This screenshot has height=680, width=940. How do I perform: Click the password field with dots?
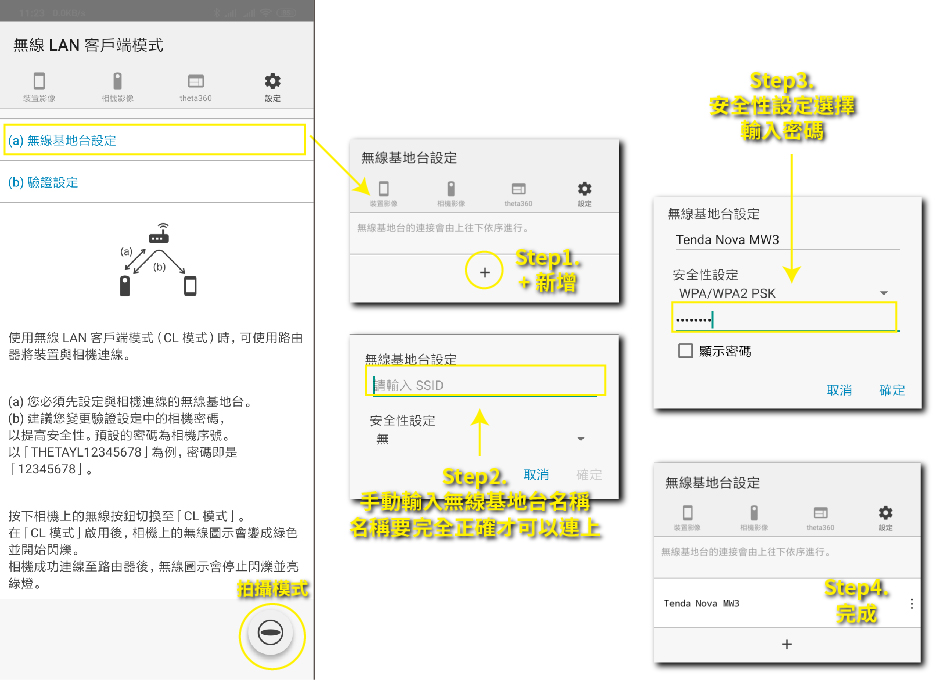point(785,319)
